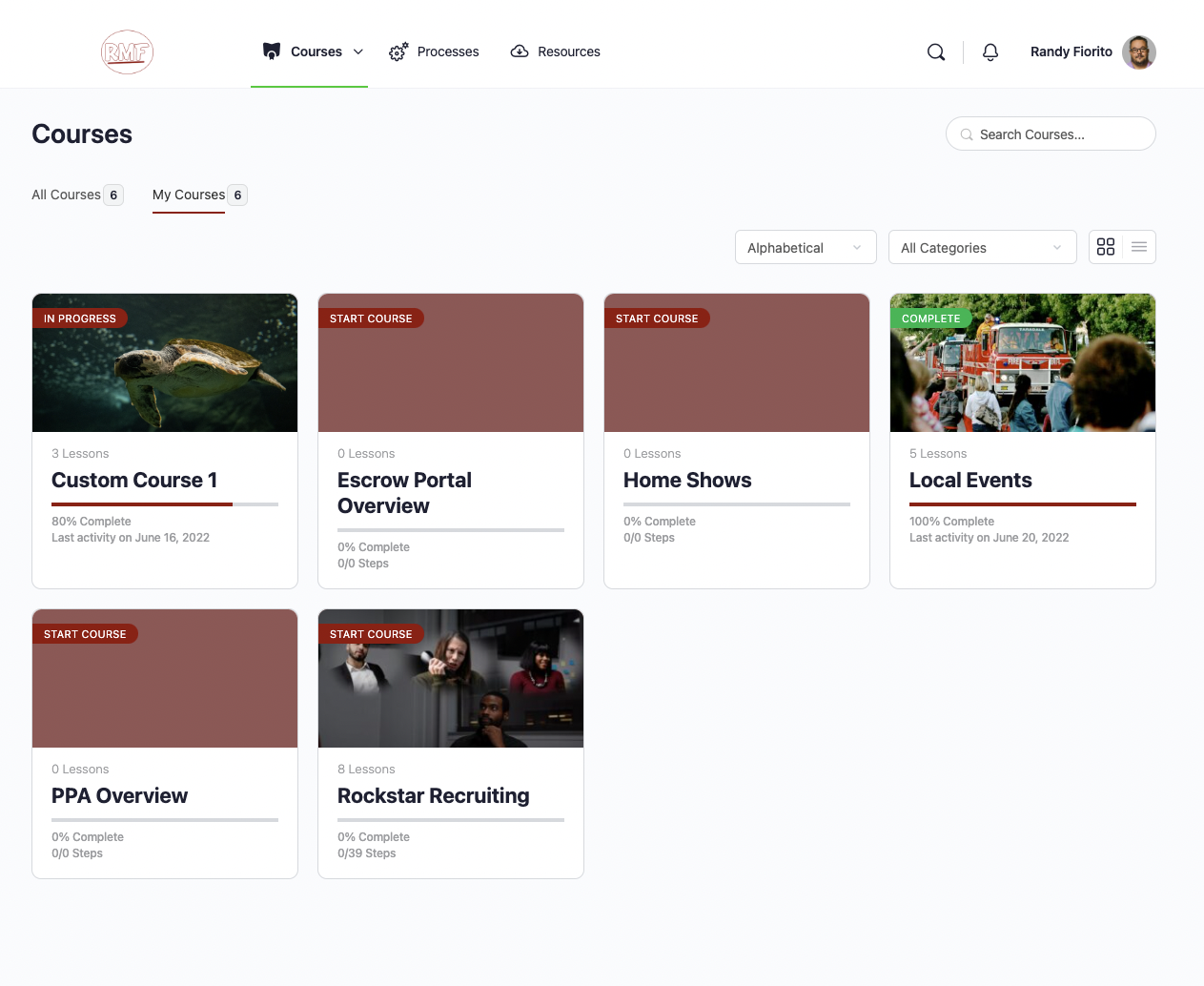Select the My Courses tab
Image resolution: width=1204 pixels, height=986 pixels.
[199, 195]
